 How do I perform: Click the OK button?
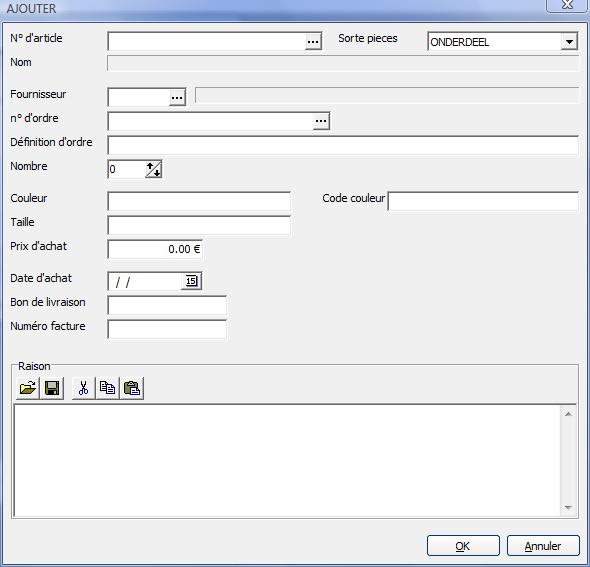[x=463, y=546]
